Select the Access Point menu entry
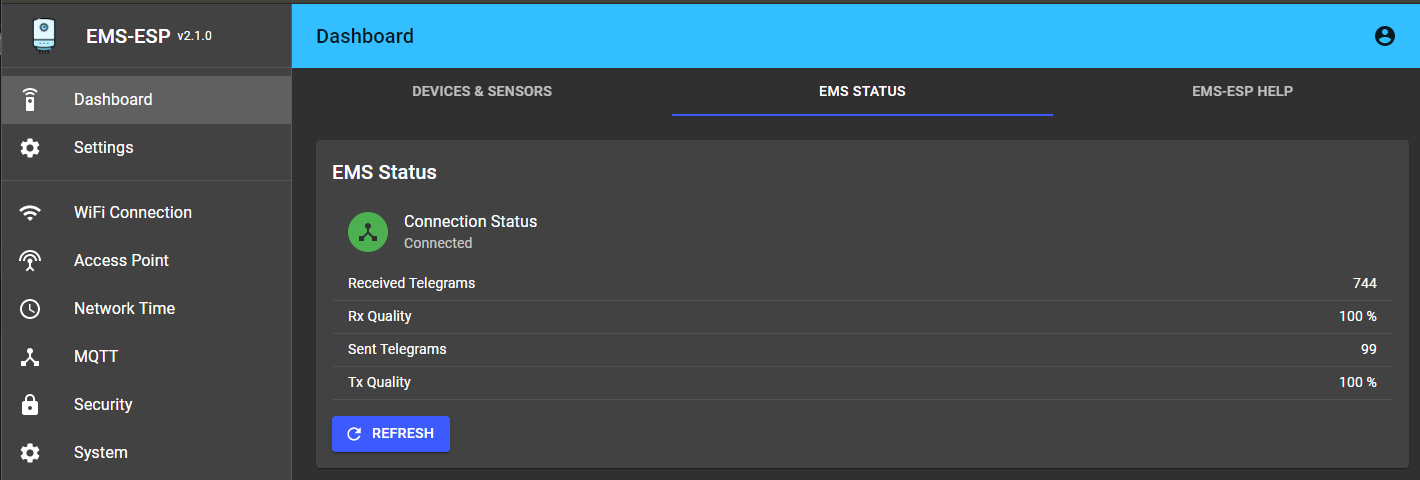Screen dimensions: 1420x480 coord(121,261)
